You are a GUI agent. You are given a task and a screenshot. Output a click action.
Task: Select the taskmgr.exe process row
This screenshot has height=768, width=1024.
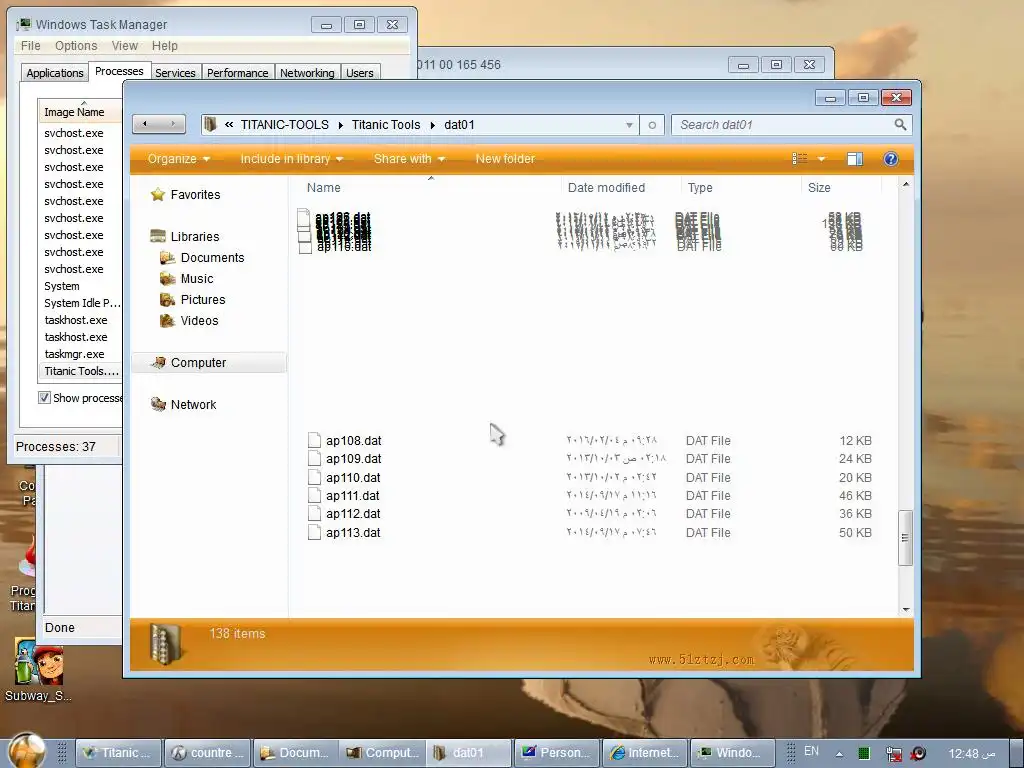coord(80,354)
